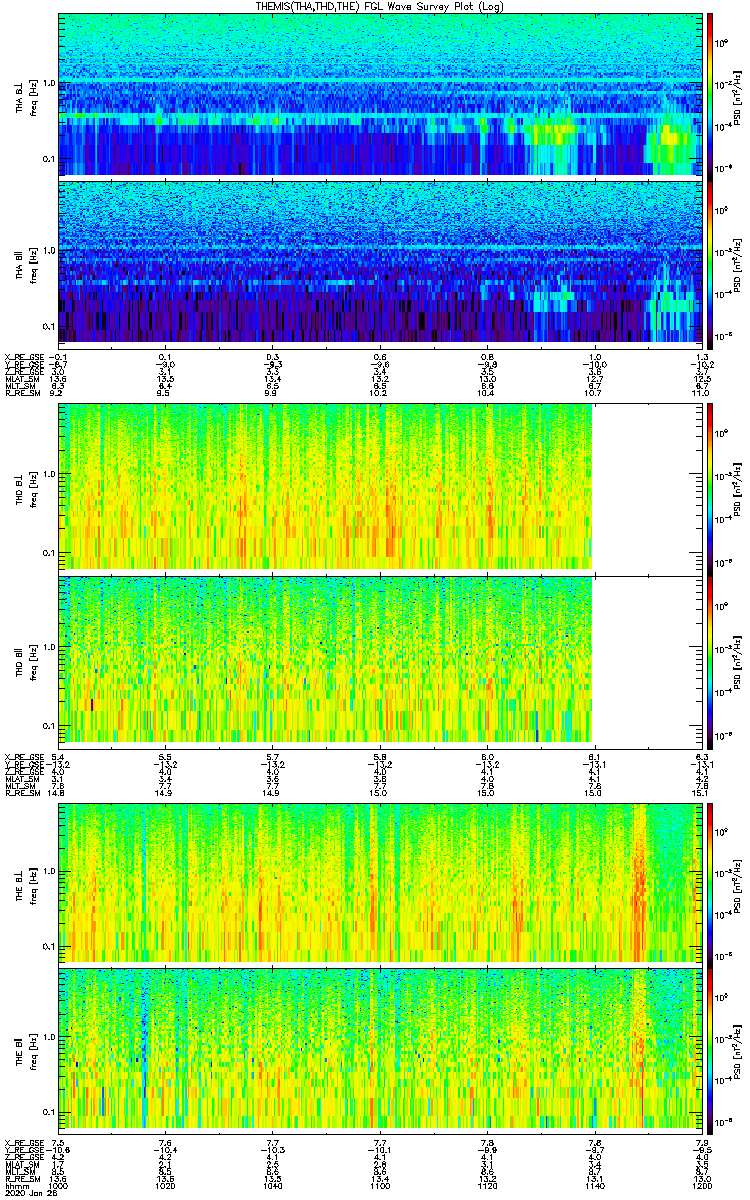Viewport: 750px width, 1200px height.
Task: Click the 1.0 frequency tick on the THA B⊥ axis
Action: [48, 83]
